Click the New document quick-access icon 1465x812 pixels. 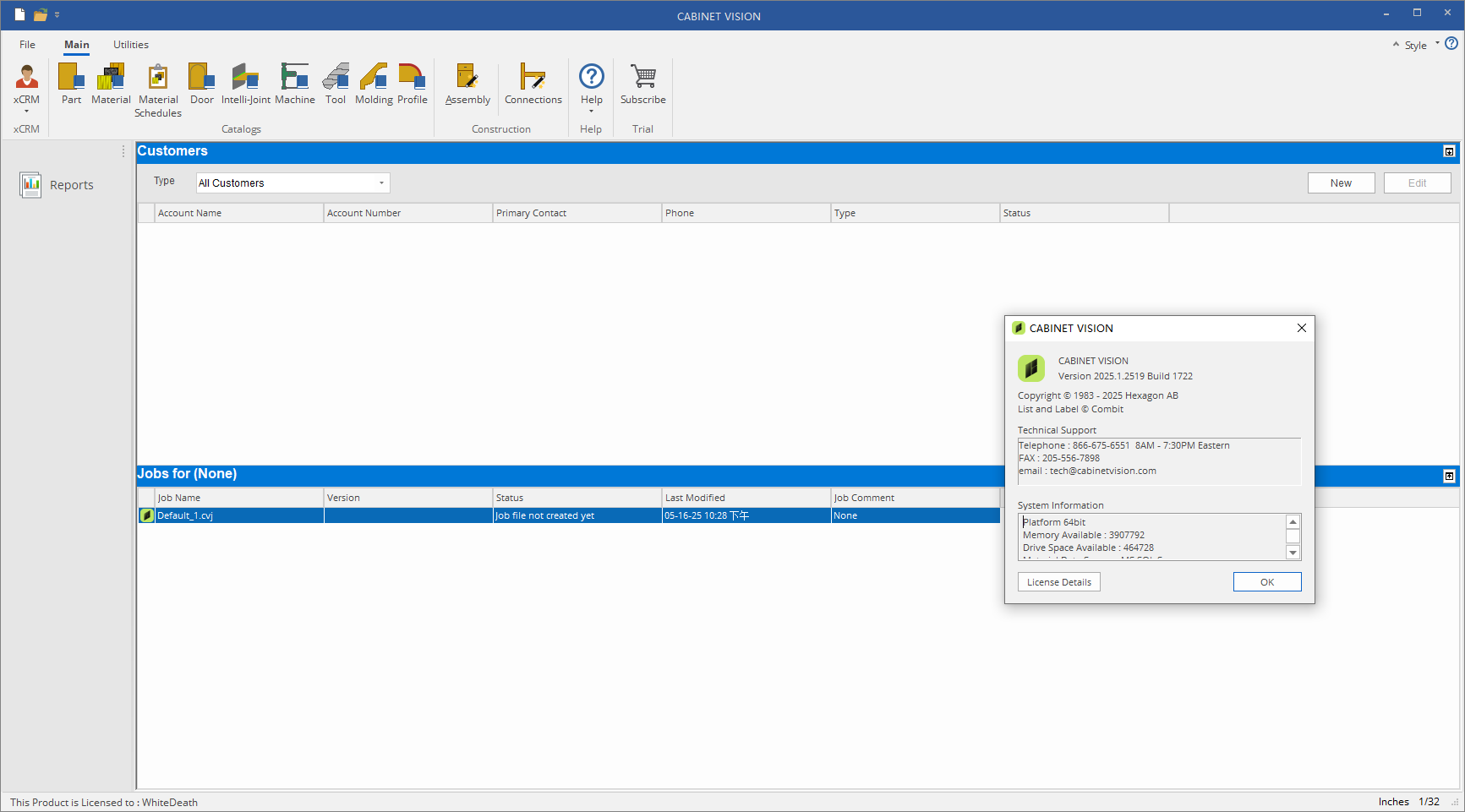click(x=19, y=14)
